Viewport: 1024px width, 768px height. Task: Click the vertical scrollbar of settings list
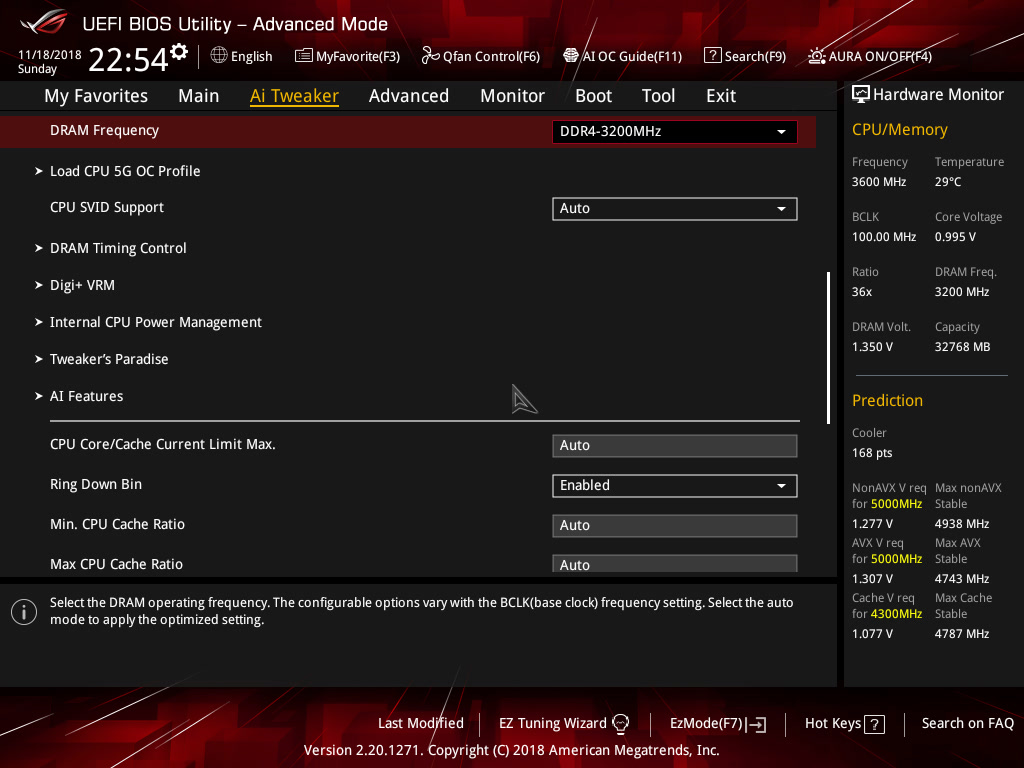tap(828, 348)
